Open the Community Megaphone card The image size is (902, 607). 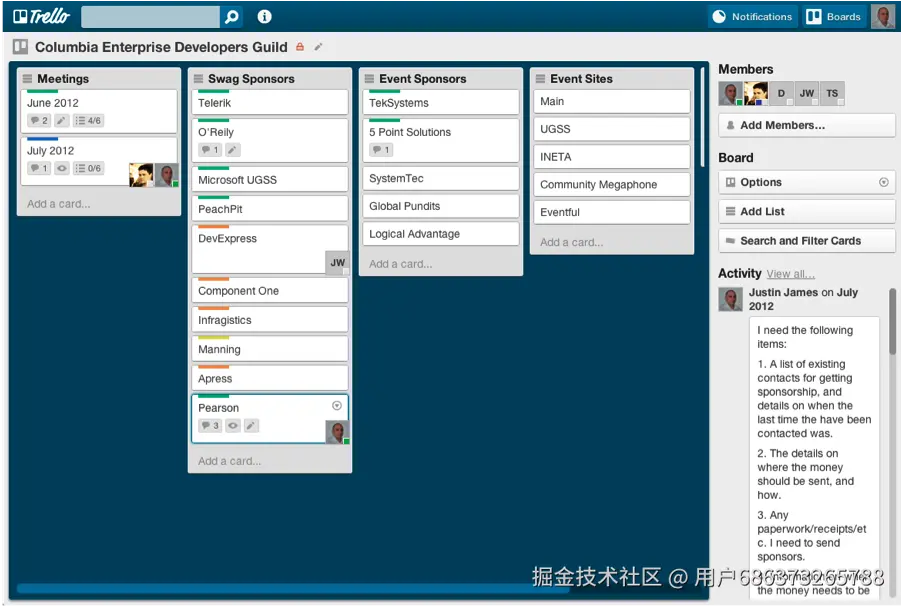[x=612, y=184]
